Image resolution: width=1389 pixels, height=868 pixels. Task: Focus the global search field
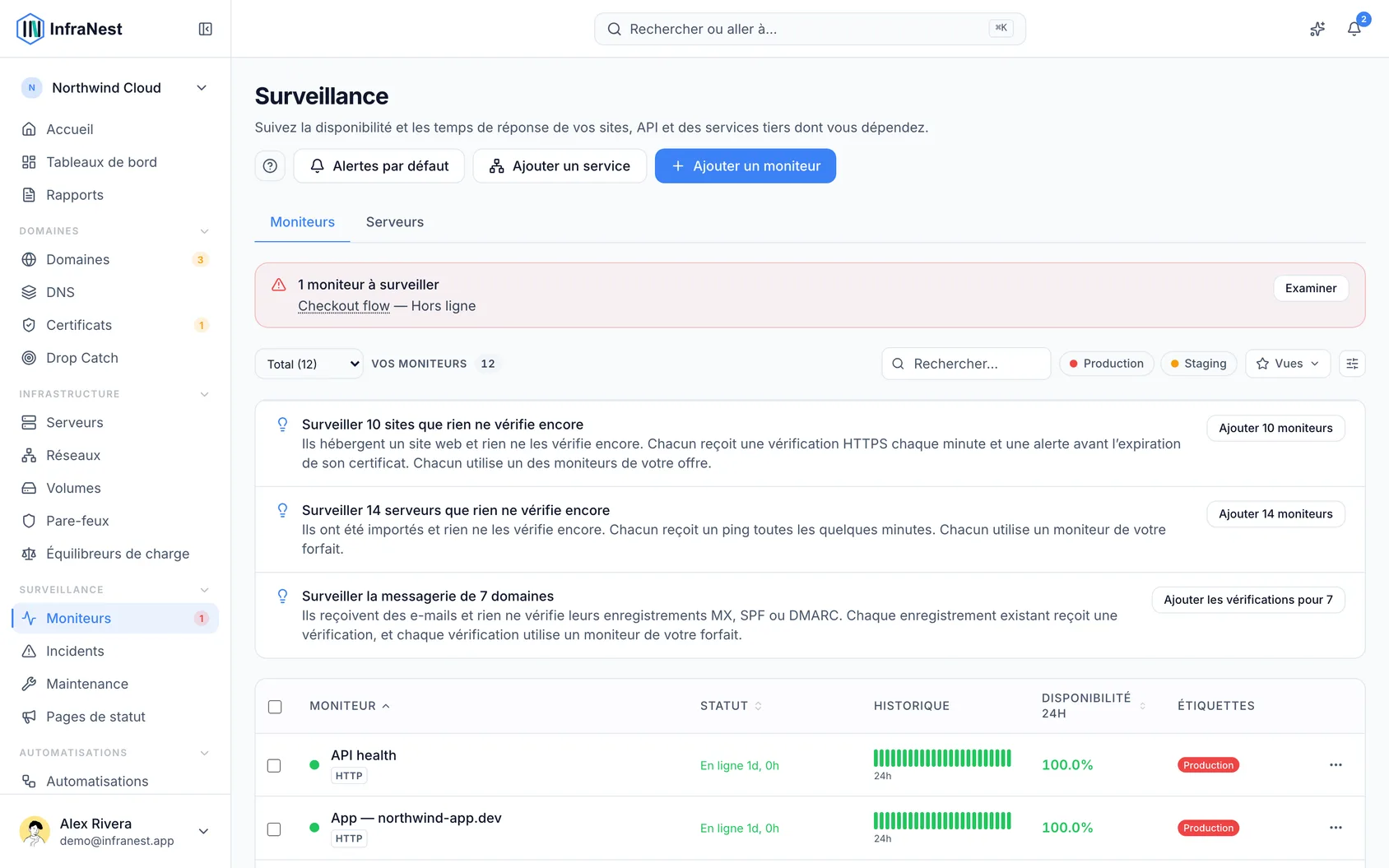810,29
